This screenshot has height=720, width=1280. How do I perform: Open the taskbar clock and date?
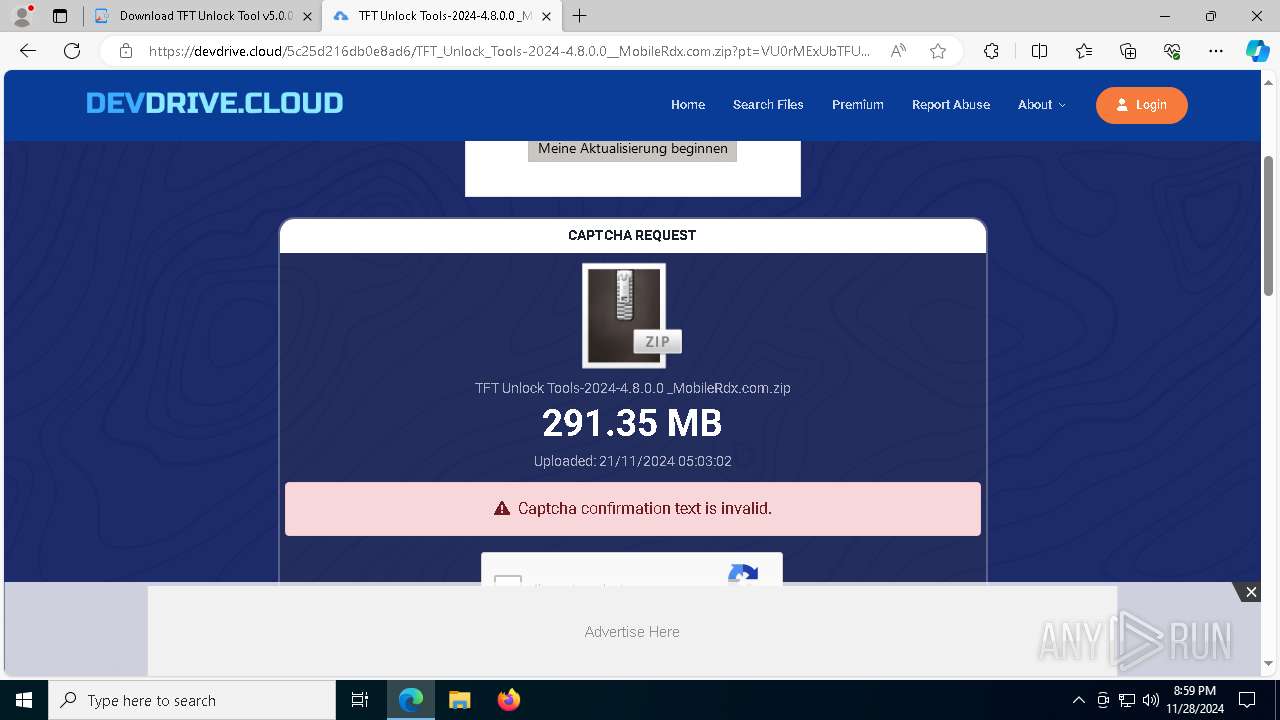pos(1195,700)
